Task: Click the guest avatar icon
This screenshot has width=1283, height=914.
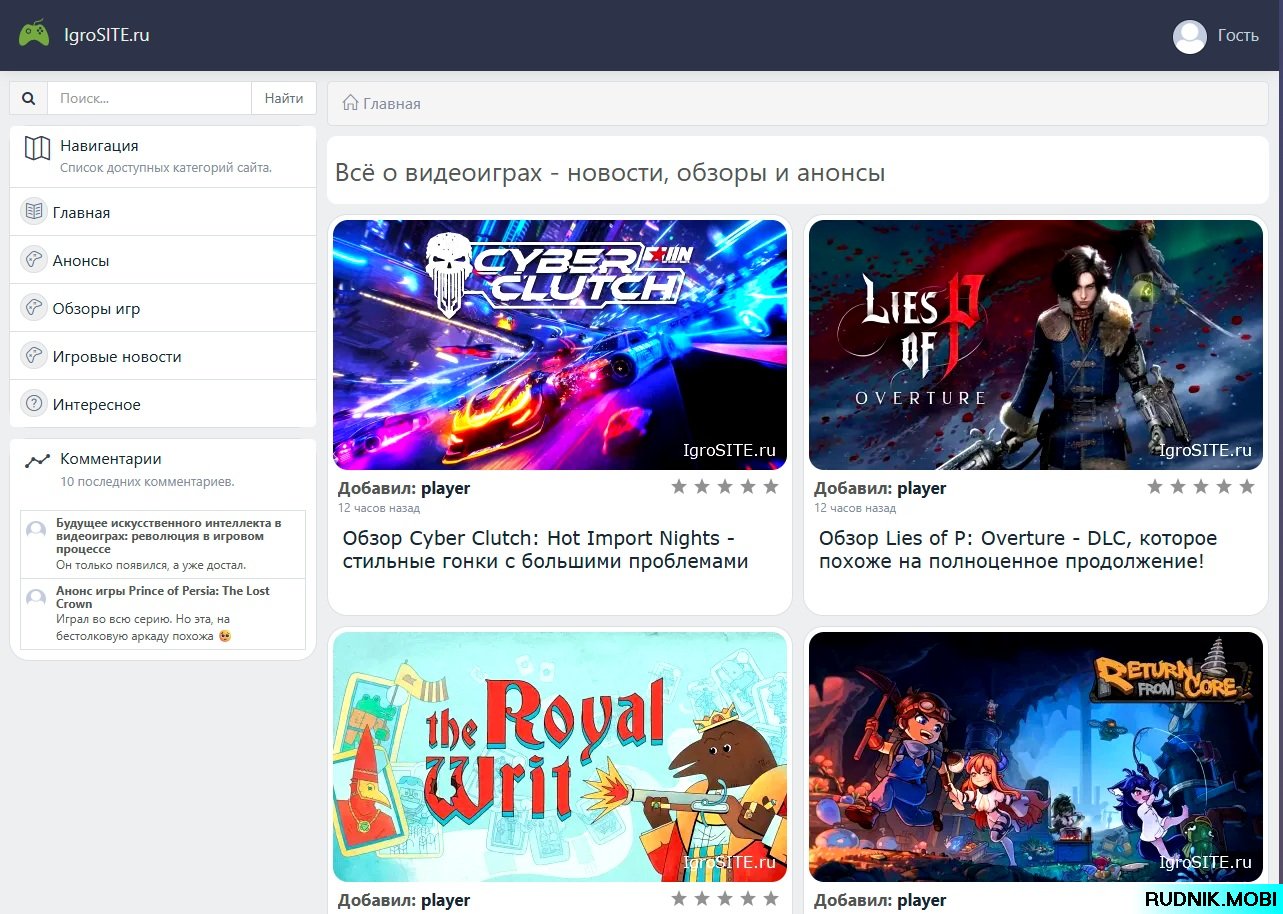Action: click(x=1190, y=37)
